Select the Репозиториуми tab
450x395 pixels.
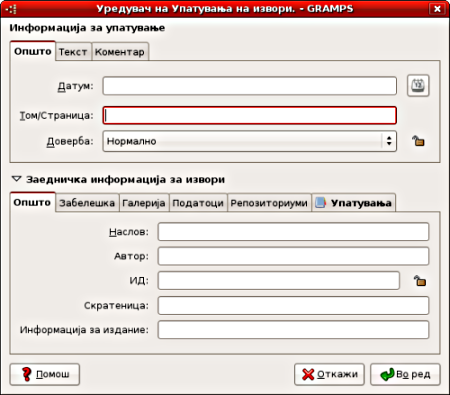(269, 203)
